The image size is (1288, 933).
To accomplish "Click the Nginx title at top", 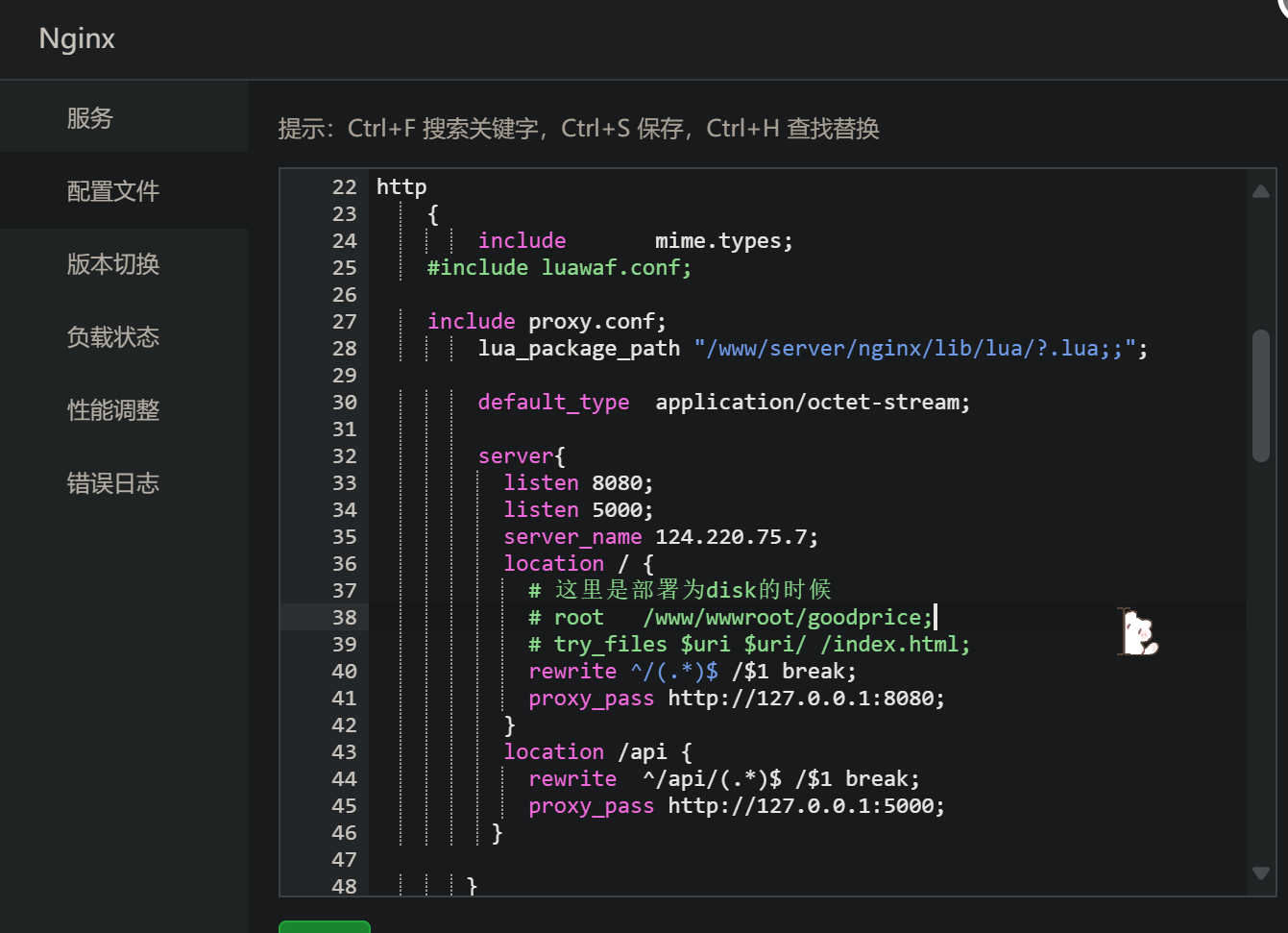I will 77,38.
